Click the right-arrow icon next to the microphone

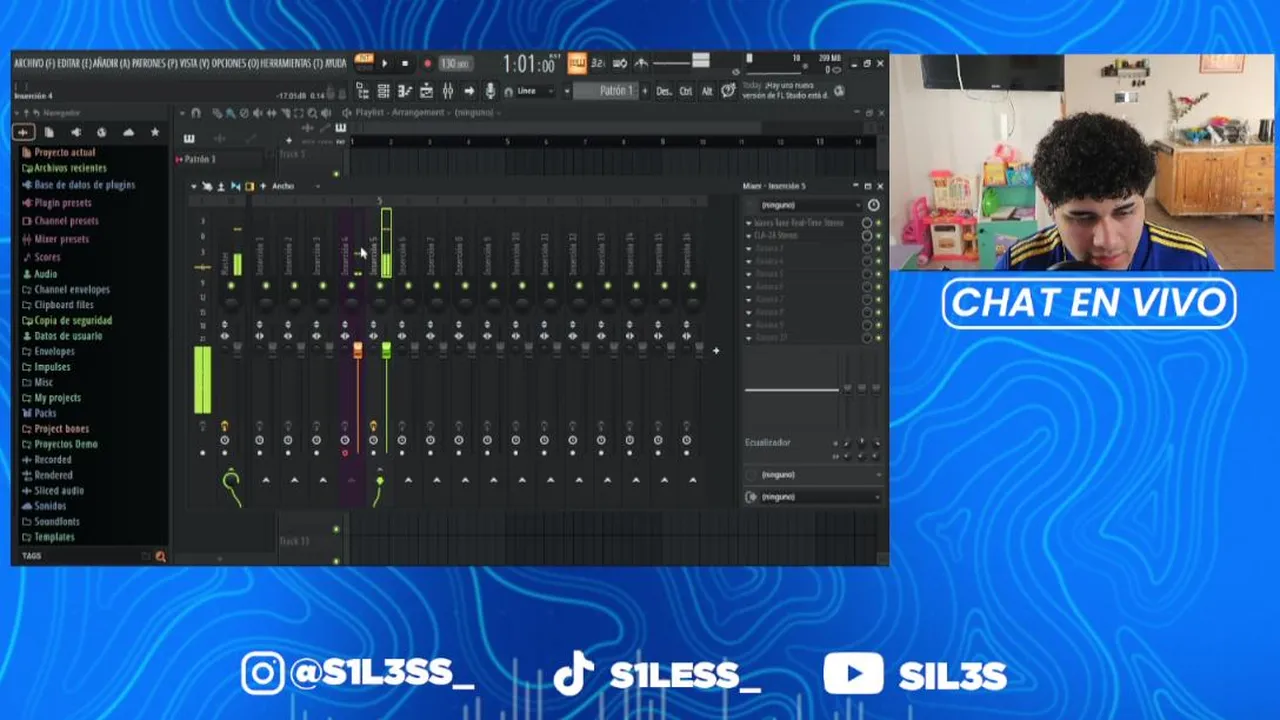(x=469, y=91)
